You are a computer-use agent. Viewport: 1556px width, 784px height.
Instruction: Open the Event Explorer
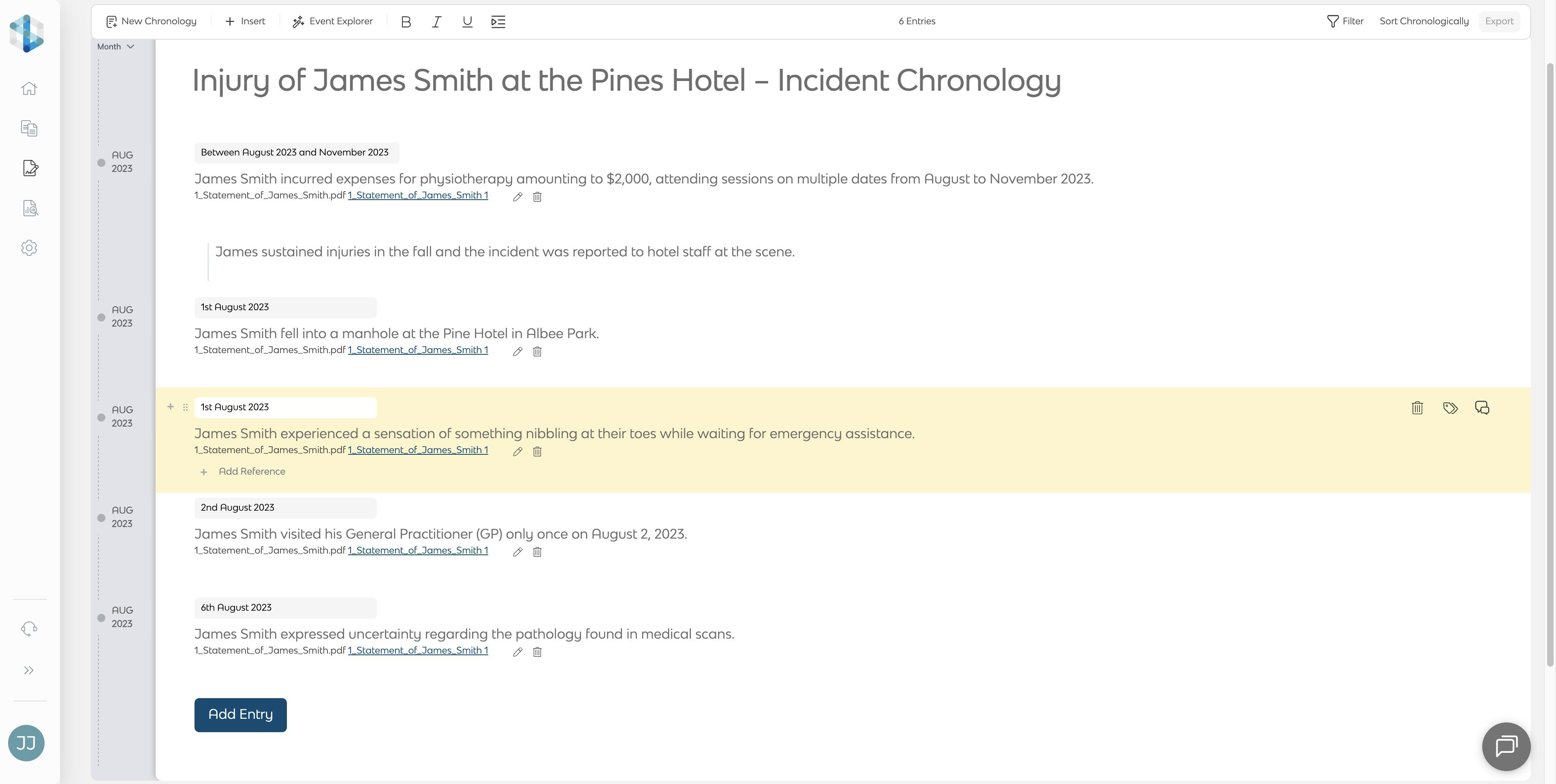[x=333, y=21]
